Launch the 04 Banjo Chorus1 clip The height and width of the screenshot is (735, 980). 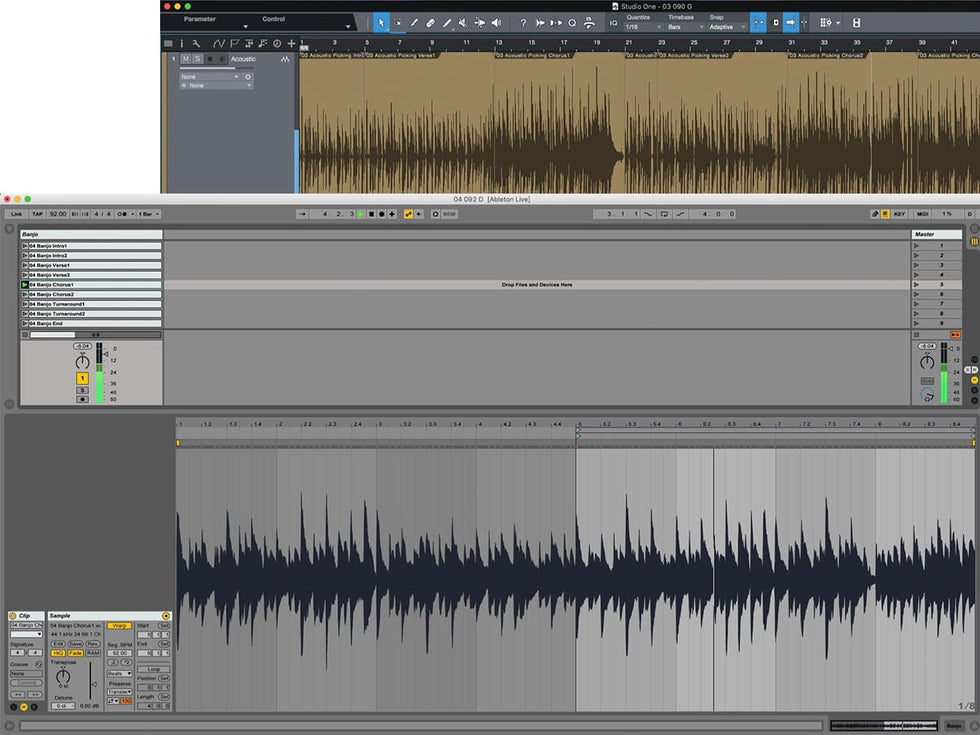point(25,285)
